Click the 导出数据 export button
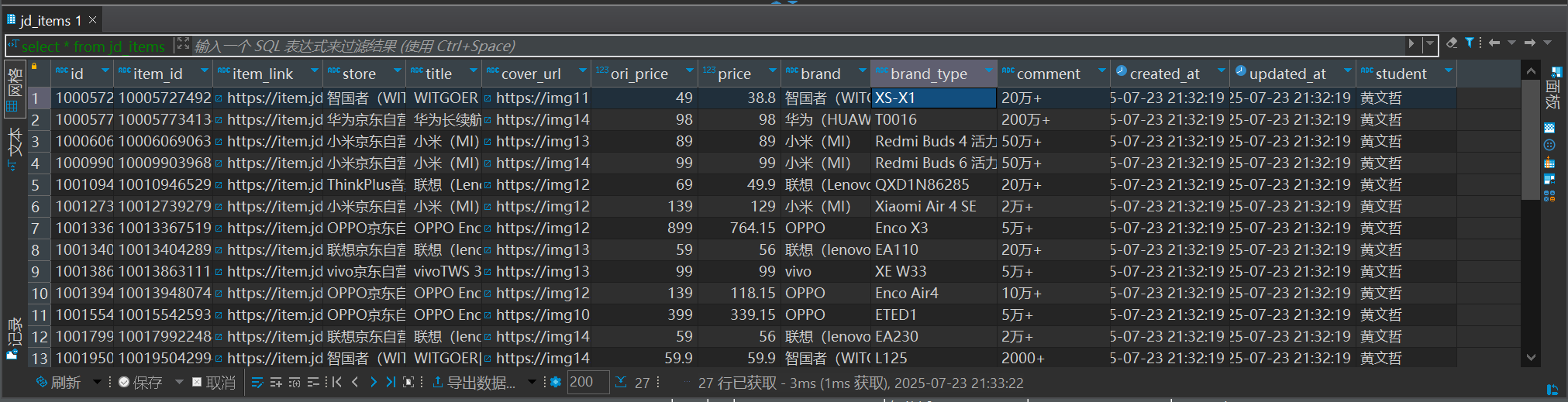This screenshot has width=1568, height=402. pos(474,383)
